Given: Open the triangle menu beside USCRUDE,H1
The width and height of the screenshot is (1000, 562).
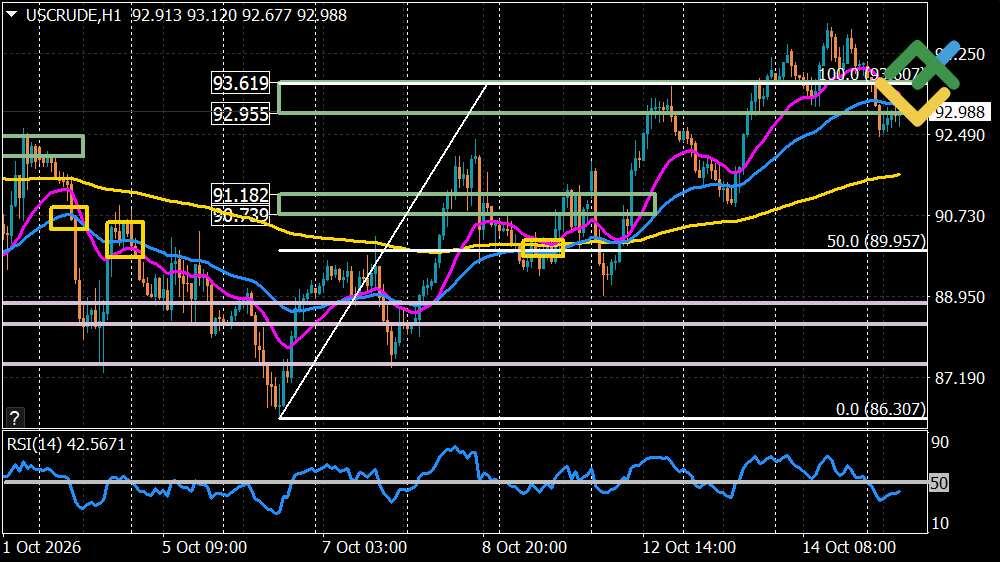Looking at the screenshot, I should pos(12,14).
